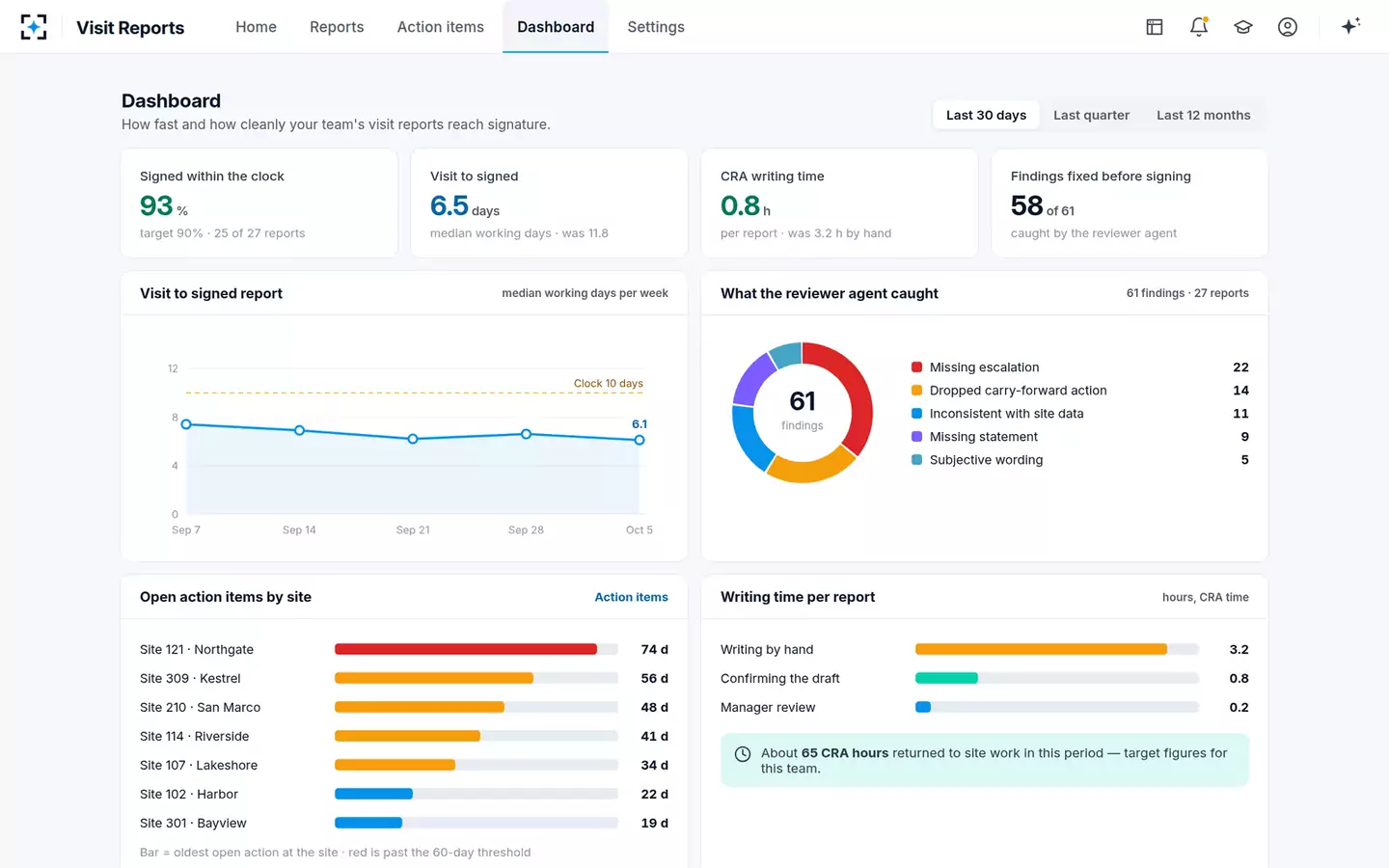Click the Visit to signed 6.5 days card
The width and height of the screenshot is (1389, 868).
(550, 203)
